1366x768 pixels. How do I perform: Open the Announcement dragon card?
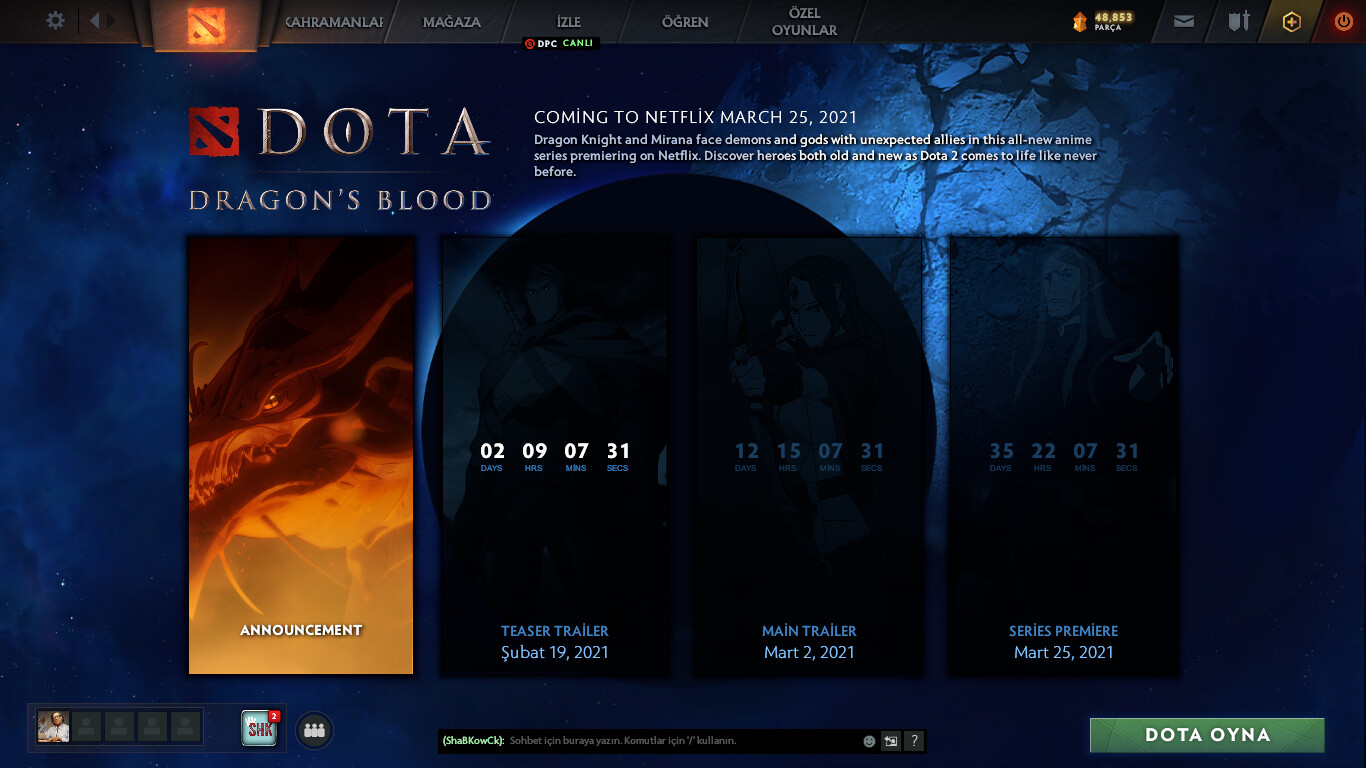[301, 455]
